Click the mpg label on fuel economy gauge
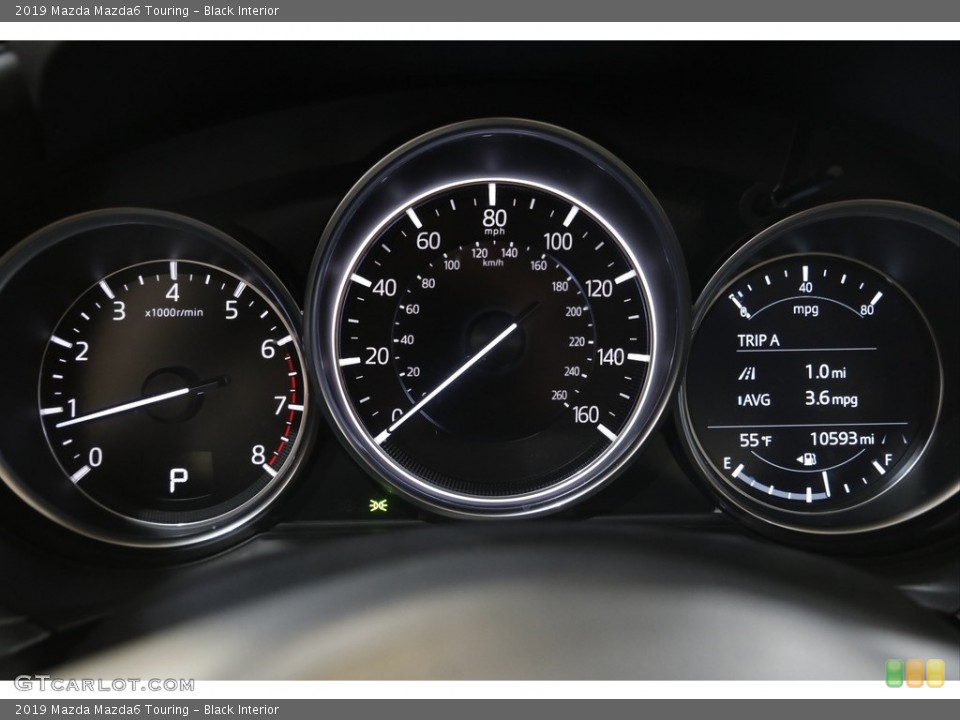Image resolution: width=960 pixels, height=720 pixels. (x=806, y=309)
